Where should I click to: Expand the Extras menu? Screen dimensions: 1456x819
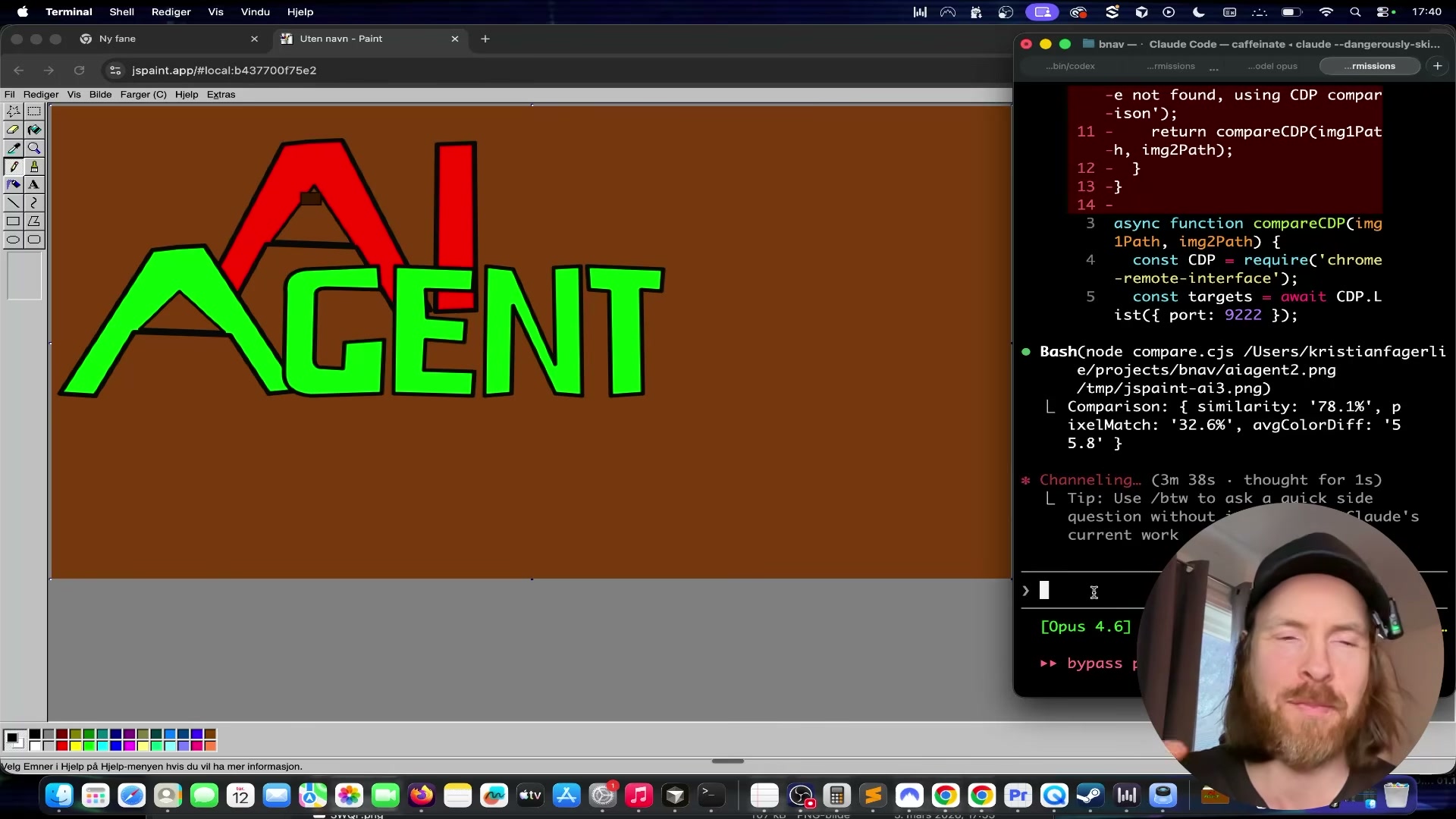tap(221, 95)
